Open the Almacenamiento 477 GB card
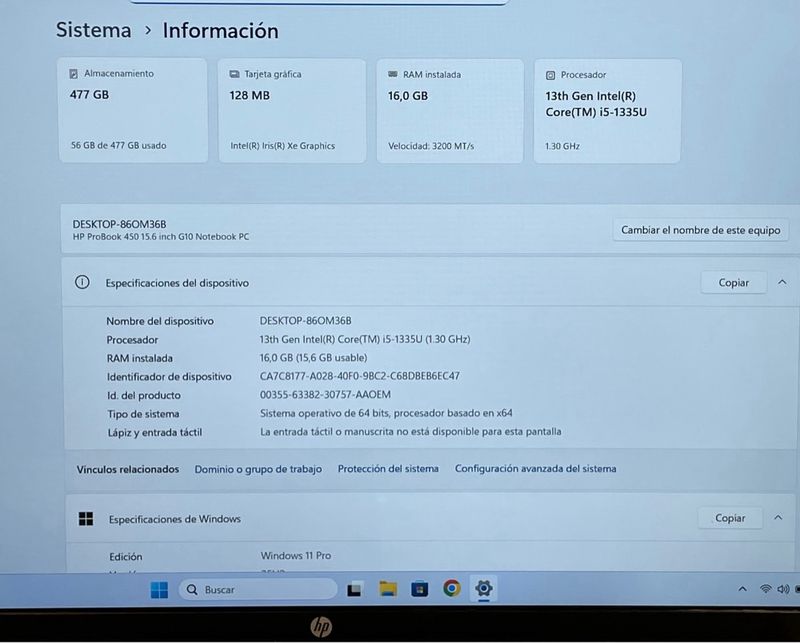This screenshot has height=643, width=800. 133,110
